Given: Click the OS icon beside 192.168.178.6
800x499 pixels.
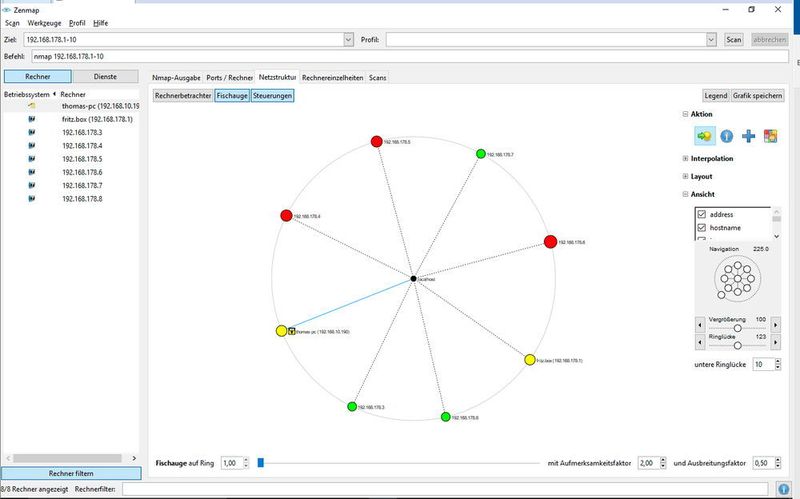Looking at the screenshot, I should coord(32,172).
